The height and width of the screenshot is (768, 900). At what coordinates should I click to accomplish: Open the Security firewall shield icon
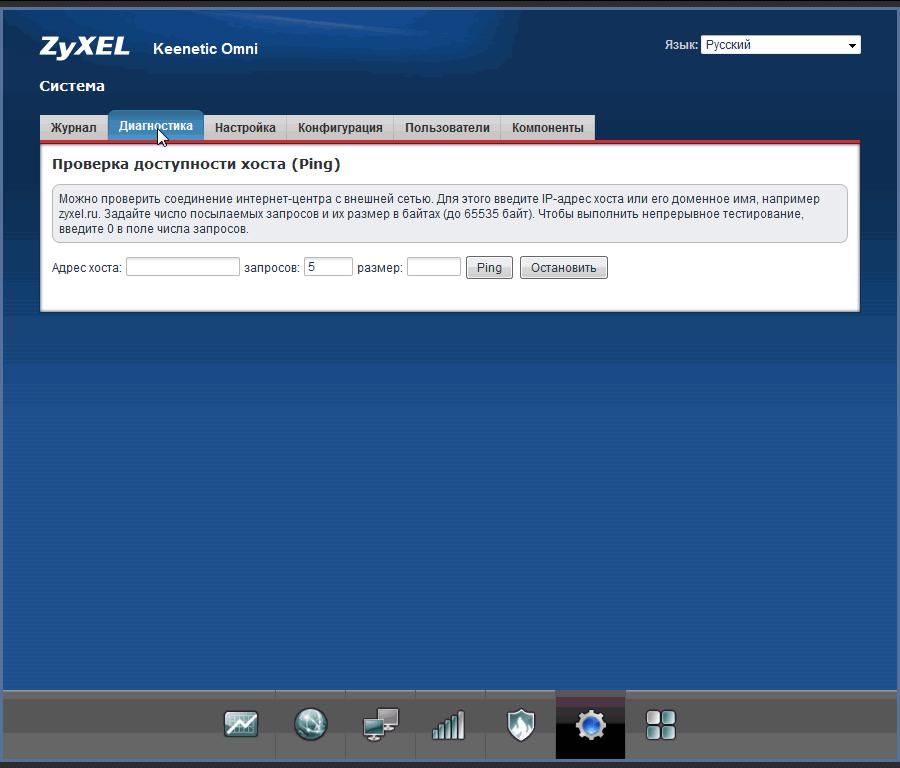tap(520, 724)
